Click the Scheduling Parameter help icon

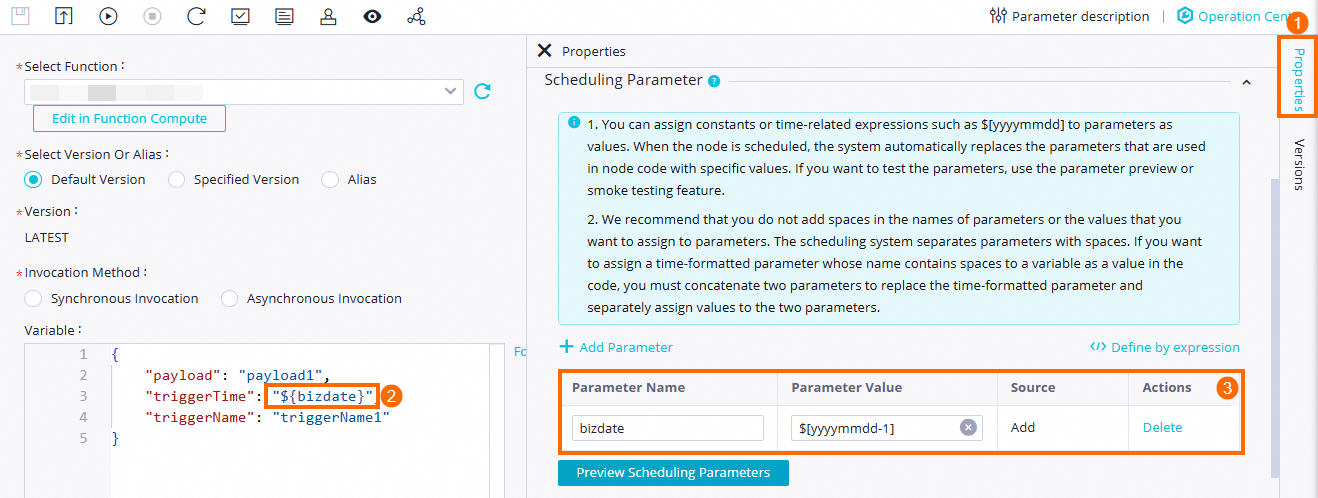tap(714, 81)
